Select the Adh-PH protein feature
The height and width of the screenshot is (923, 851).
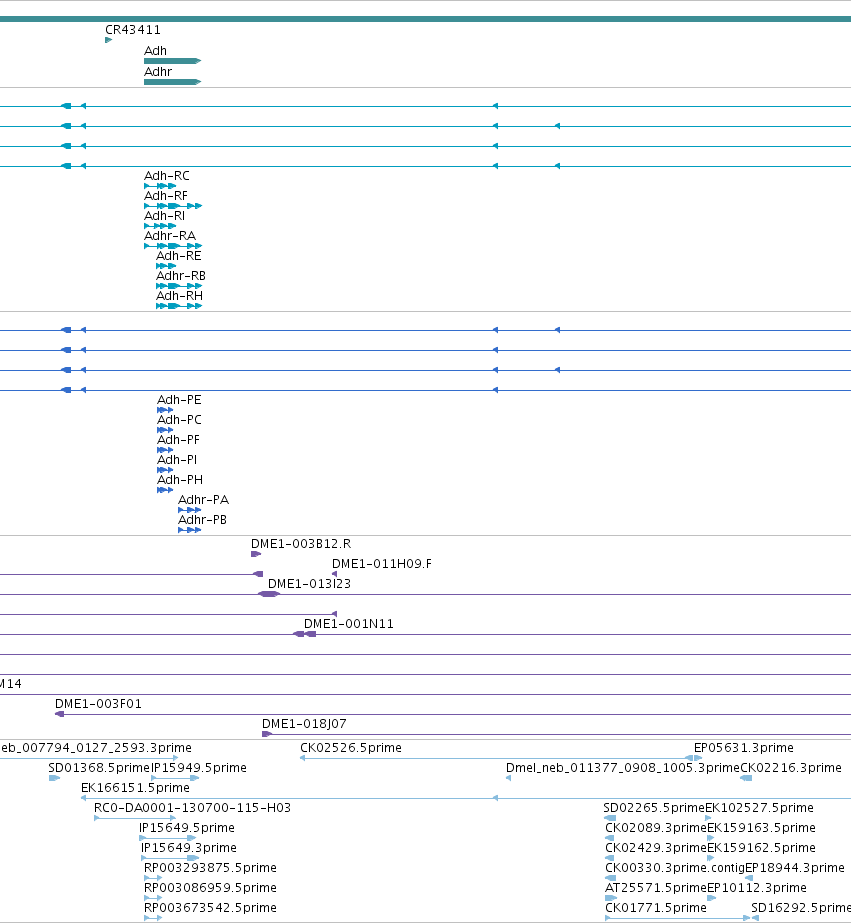[x=165, y=490]
